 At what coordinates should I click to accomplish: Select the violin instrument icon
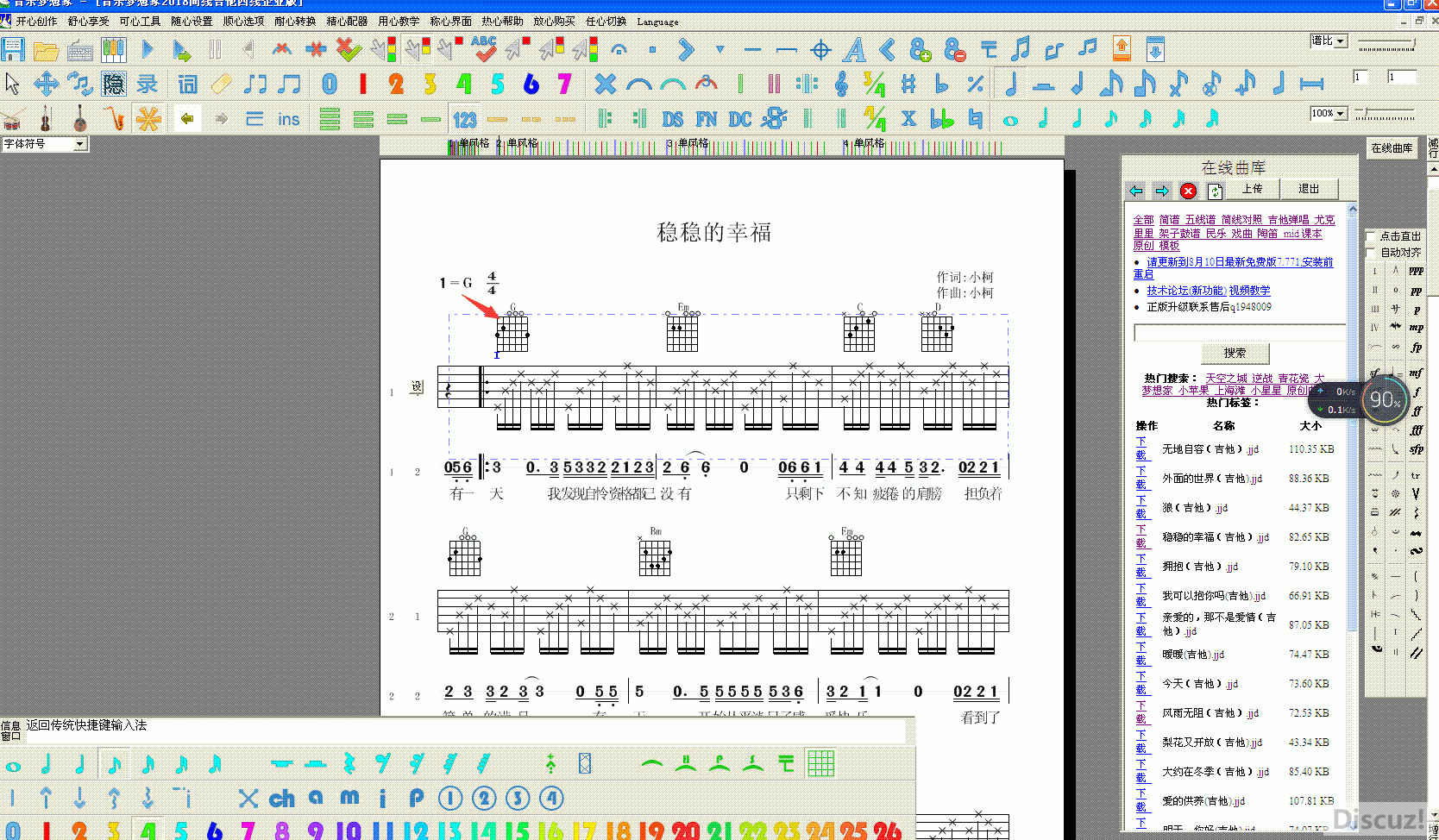46,118
